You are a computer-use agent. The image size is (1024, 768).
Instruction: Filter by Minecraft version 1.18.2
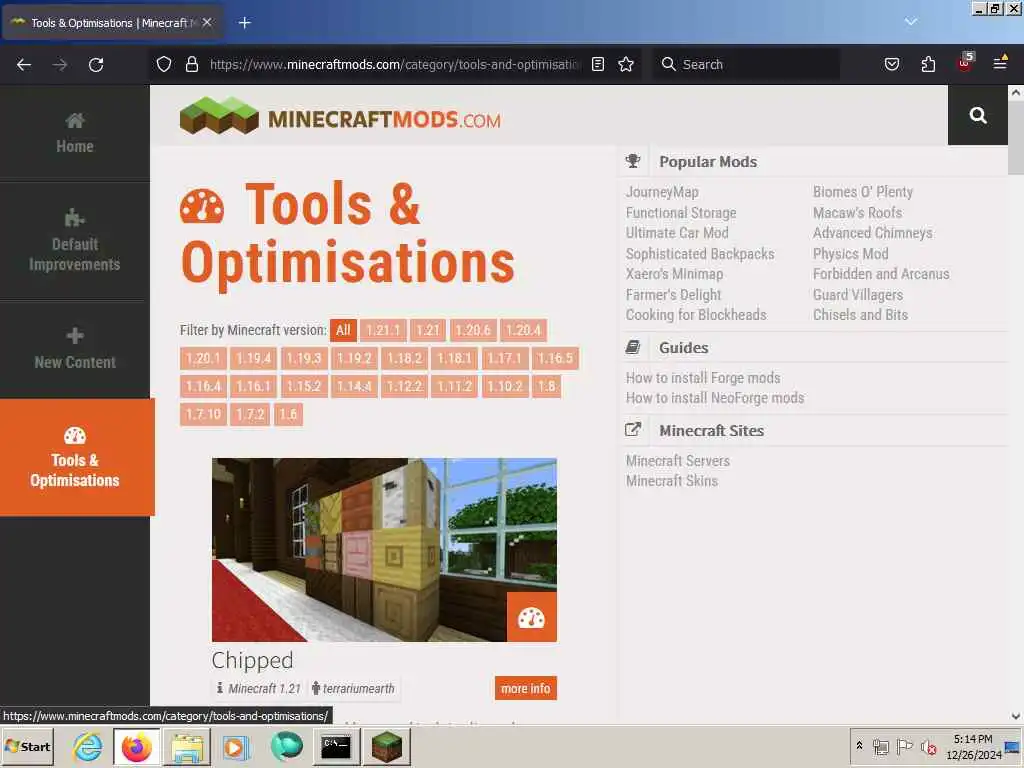tap(405, 359)
